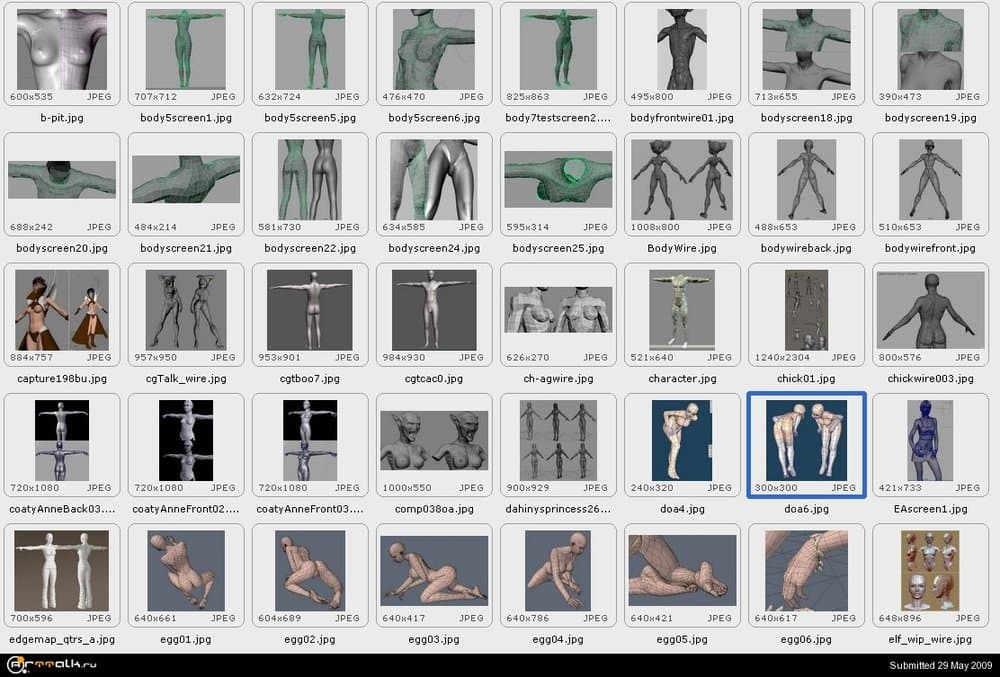Click the bodywirefront.jpg thumbnail
The width and height of the screenshot is (1000, 677).
[930, 180]
